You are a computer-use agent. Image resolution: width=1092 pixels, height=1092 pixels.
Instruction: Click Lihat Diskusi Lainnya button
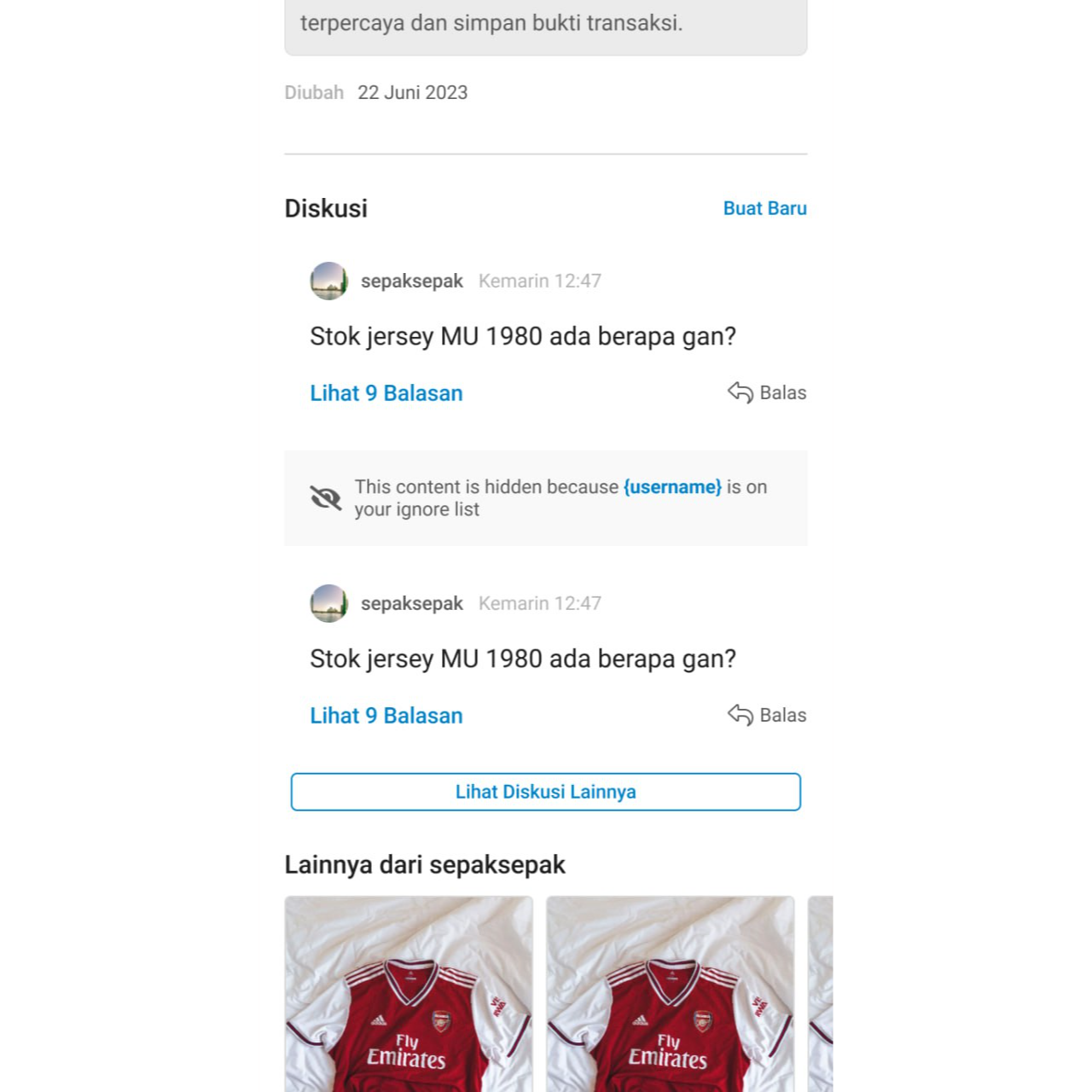[x=546, y=792]
